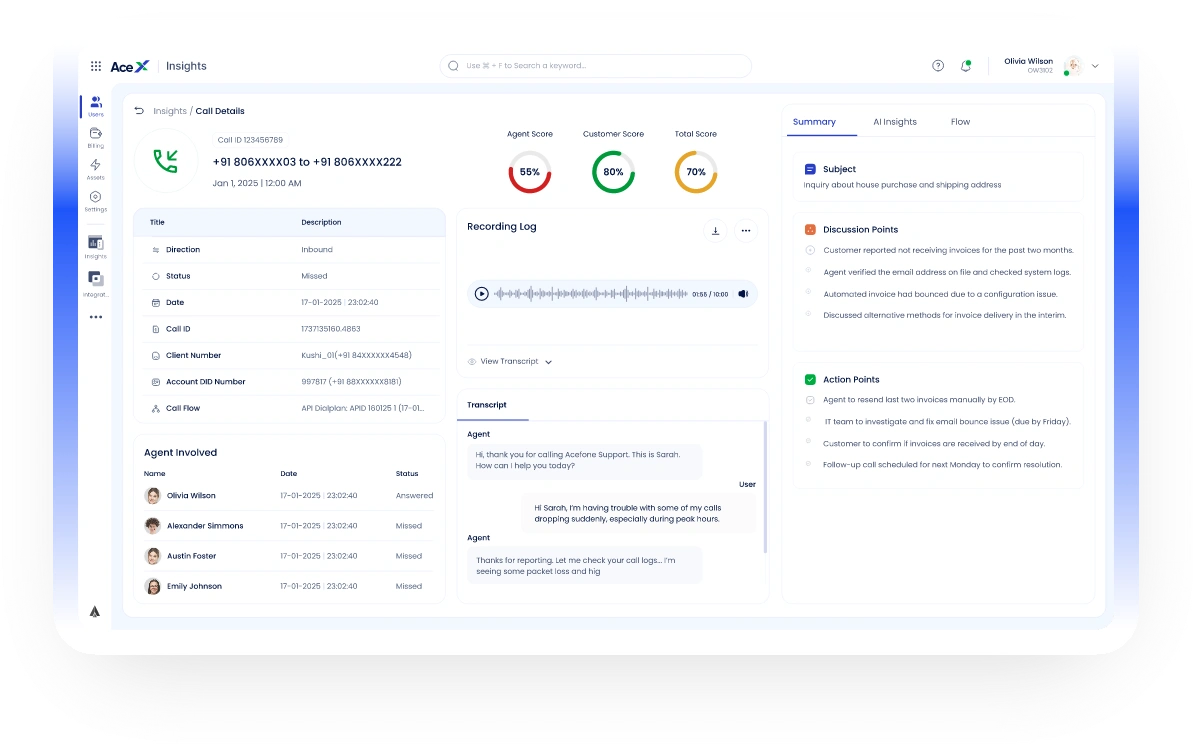Show more sidebar options ellipsis

pos(96,317)
